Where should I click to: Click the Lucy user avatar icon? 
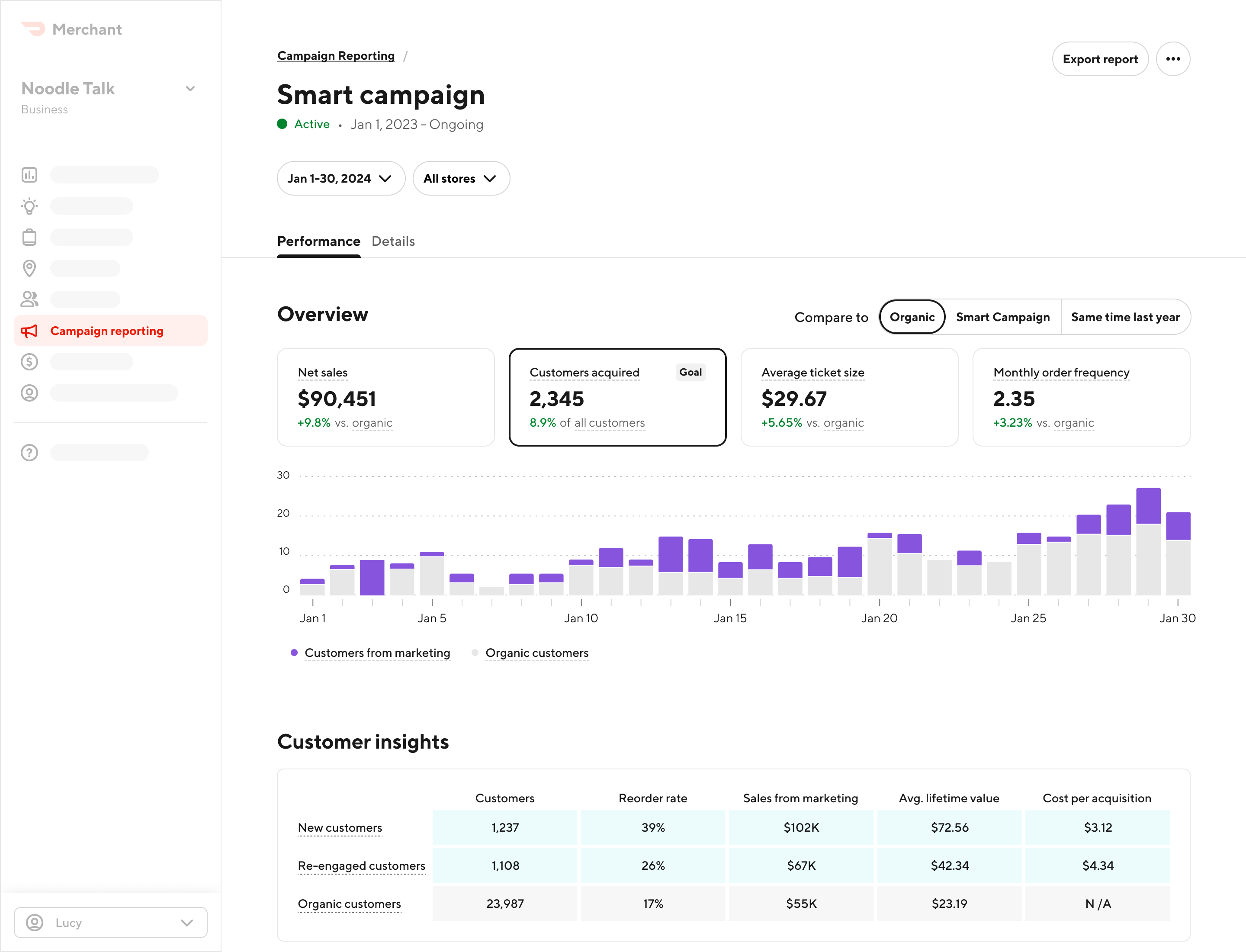(35, 923)
